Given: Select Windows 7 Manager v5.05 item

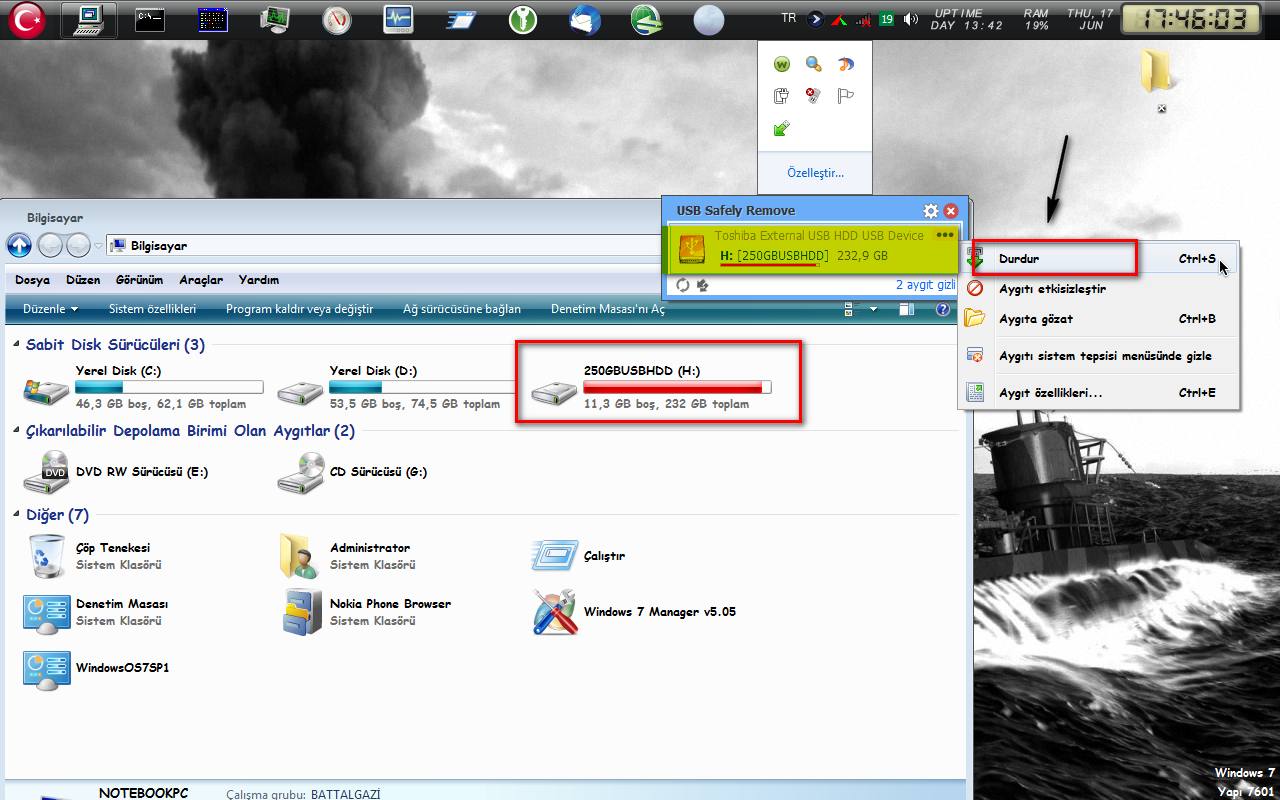Looking at the screenshot, I should coord(634,612).
